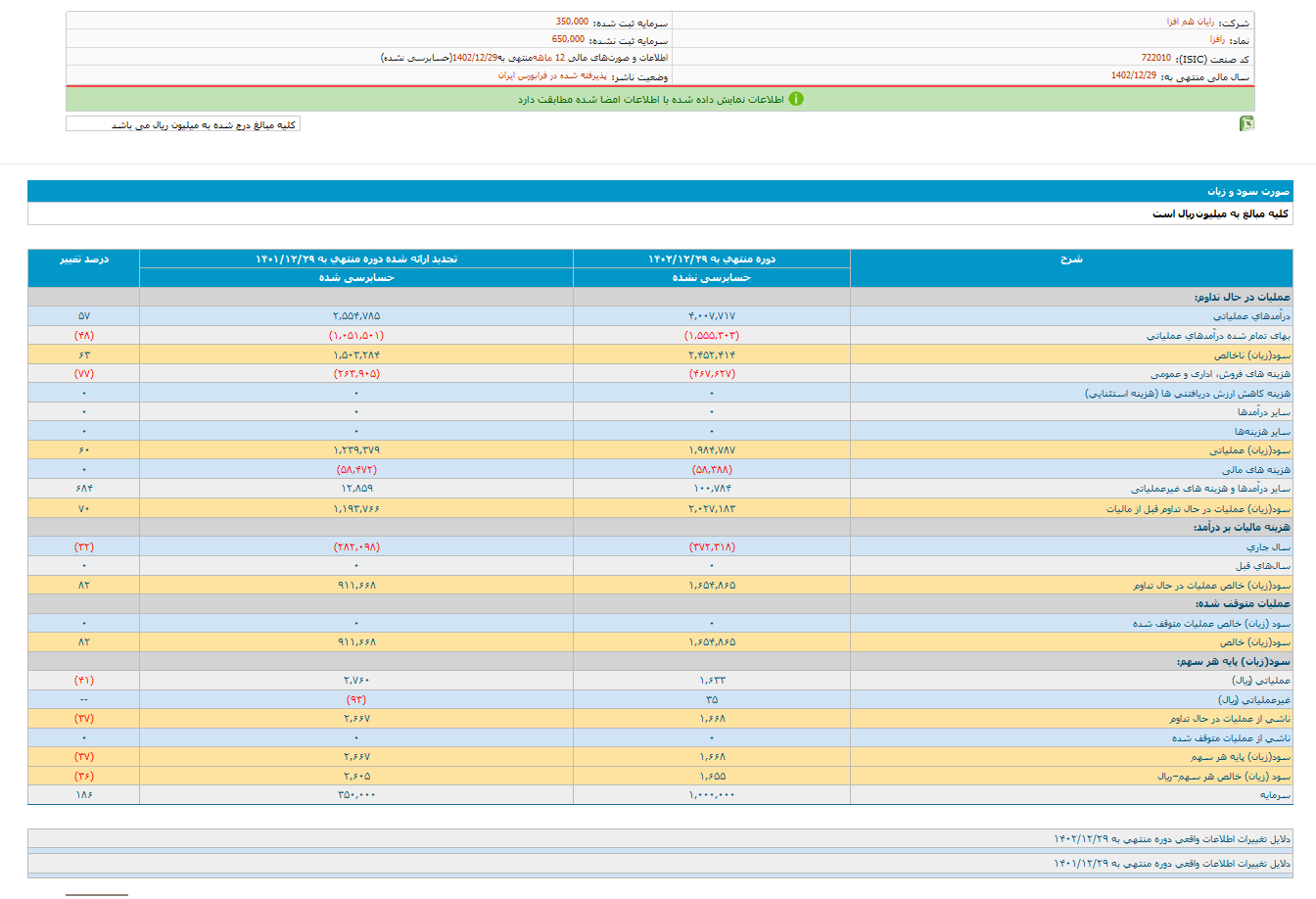Click the سود(زیان) ناخالص row label

[x=1252, y=355]
